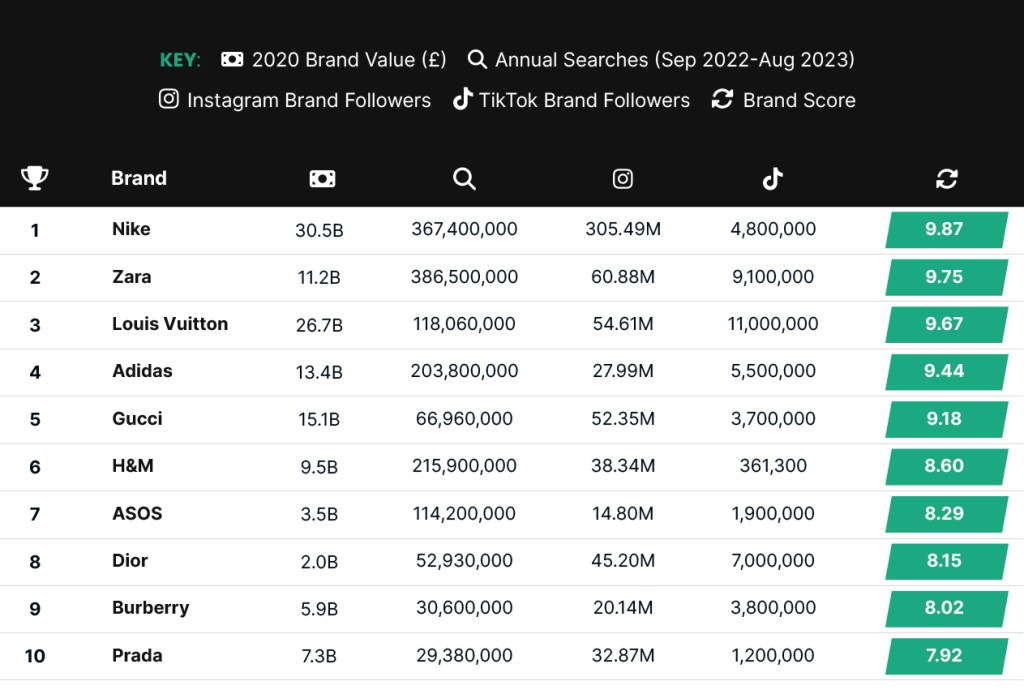1024x694 pixels.
Task: Select Dior's TikTok followers "7,000,000"
Action: tap(773, 560)
